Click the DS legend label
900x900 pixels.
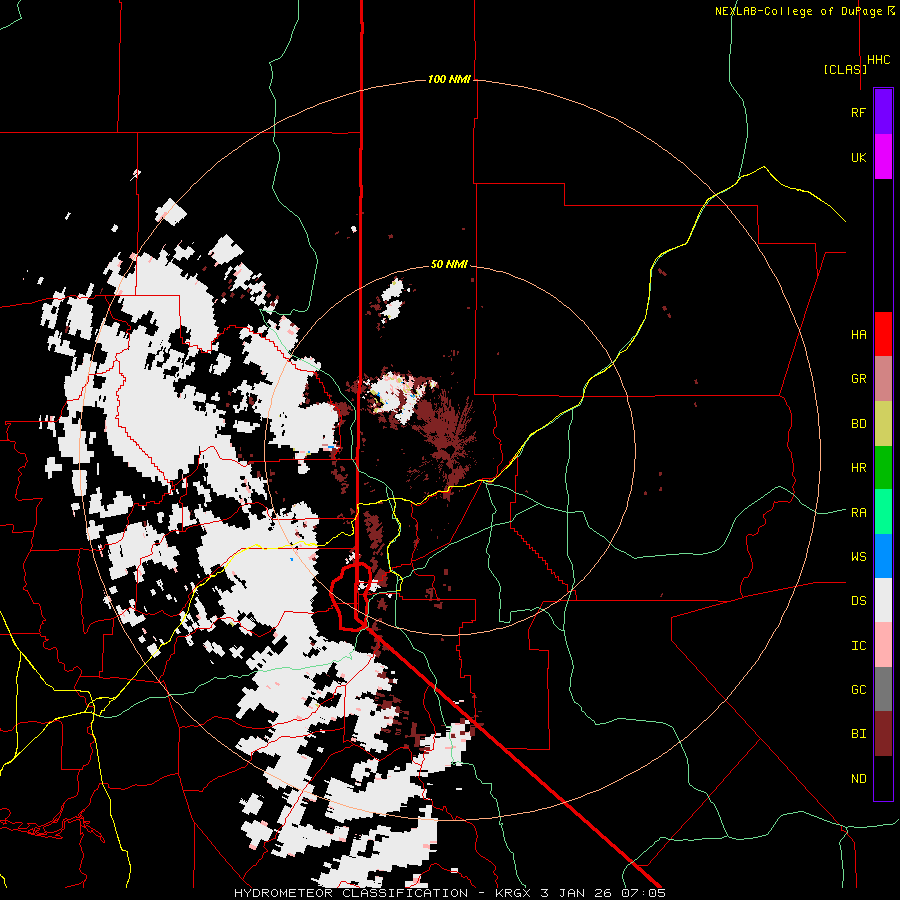(x=858, y=600)
